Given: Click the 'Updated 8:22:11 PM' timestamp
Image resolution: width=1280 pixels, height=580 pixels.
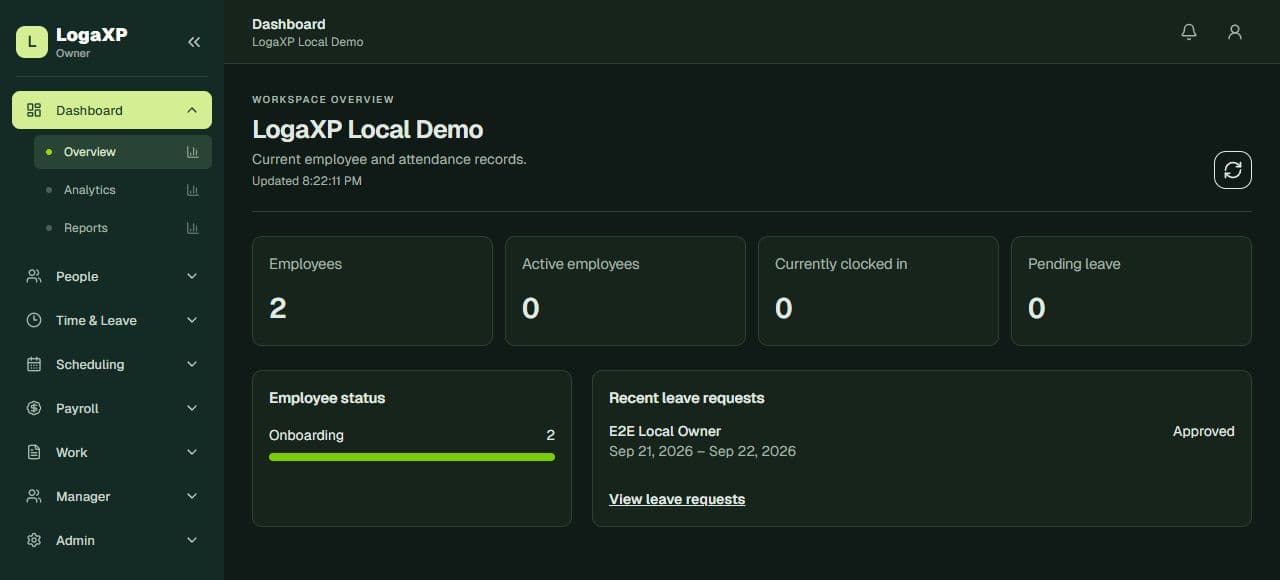Looking at the screenshot, I should (307, 181).
